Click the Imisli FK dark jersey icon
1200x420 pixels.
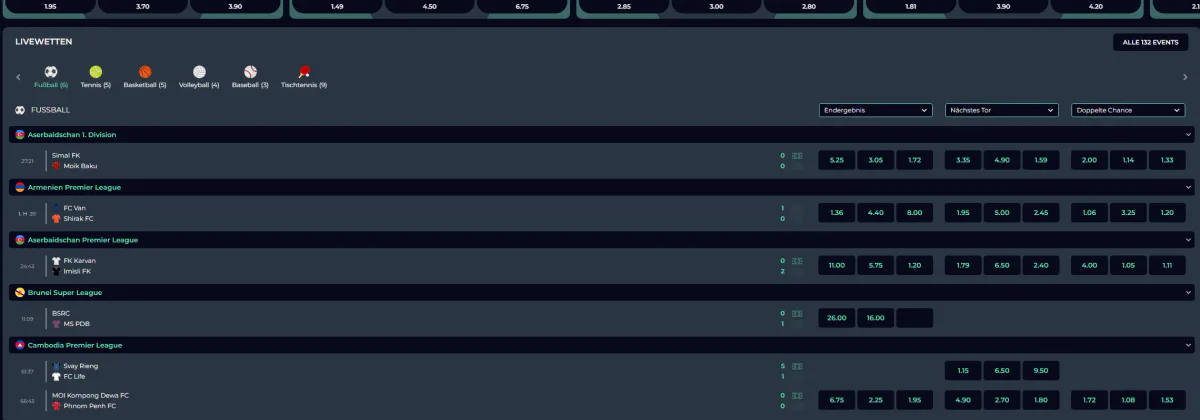(x=57, y=271)
